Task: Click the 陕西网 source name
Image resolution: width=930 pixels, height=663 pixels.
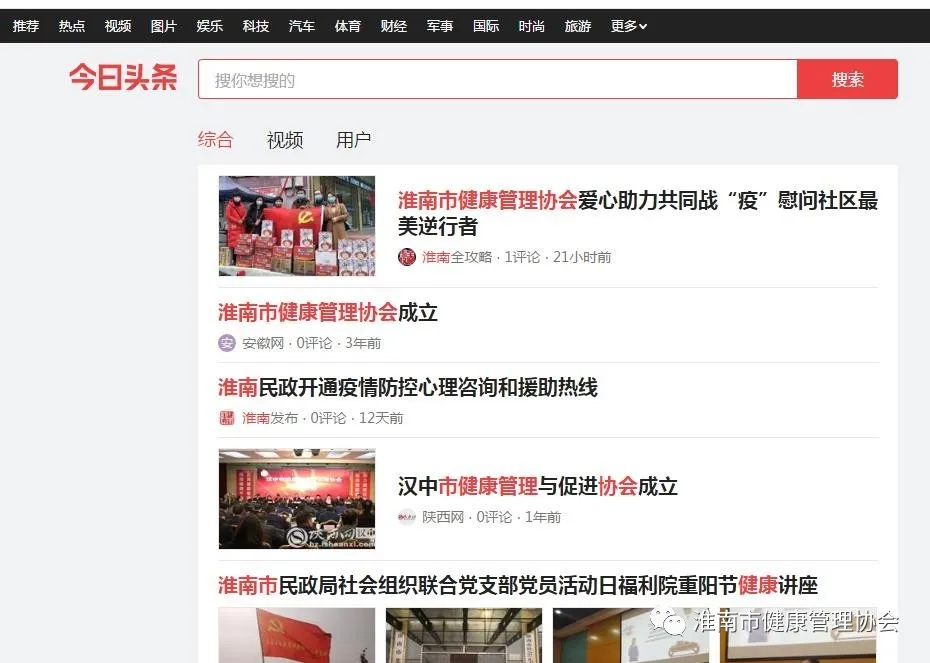Action: (x=443, y=517)
